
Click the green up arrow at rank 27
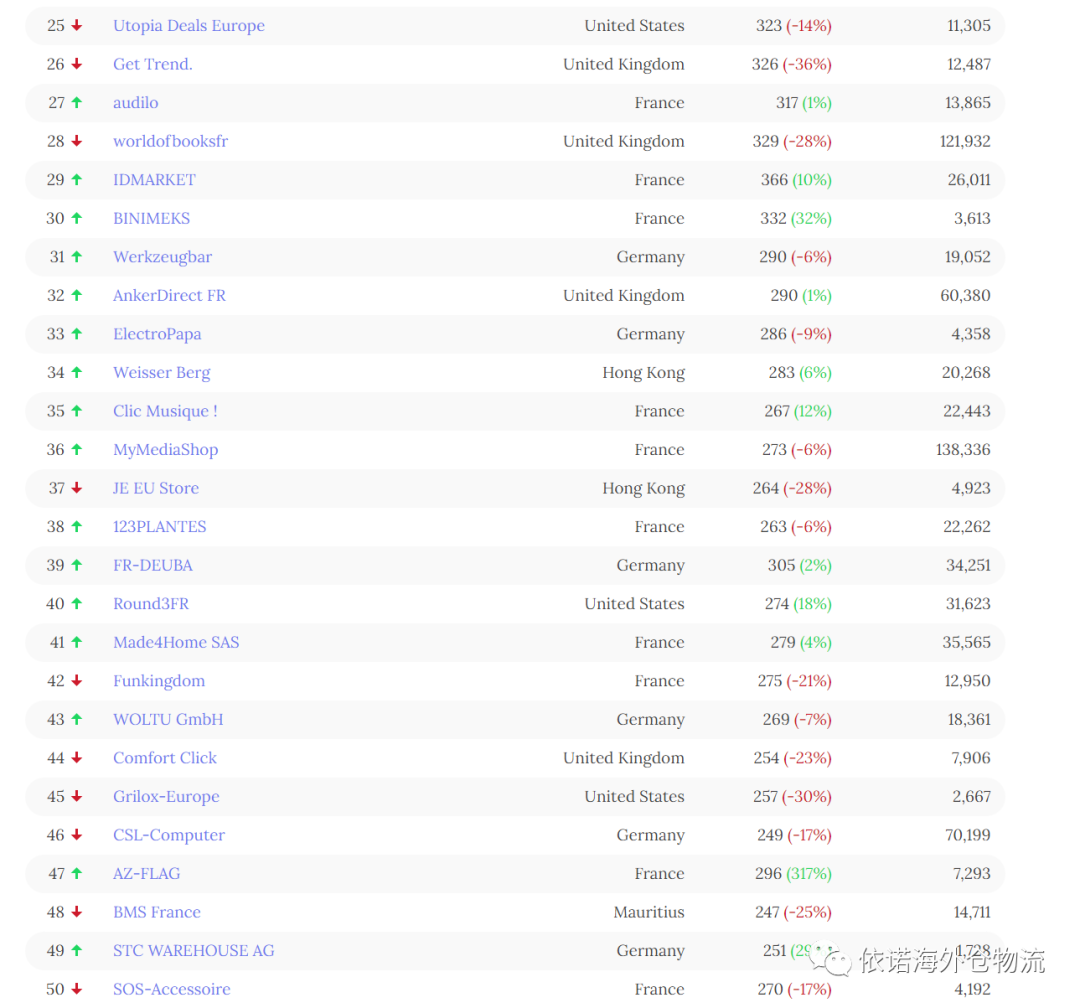76,103
